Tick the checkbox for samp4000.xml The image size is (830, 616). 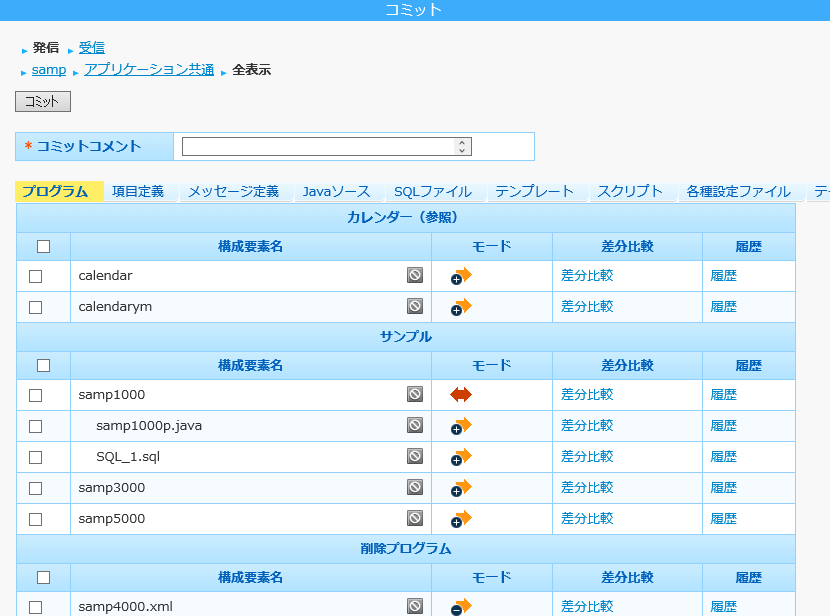pyautogui.click(x=35, y=608)
